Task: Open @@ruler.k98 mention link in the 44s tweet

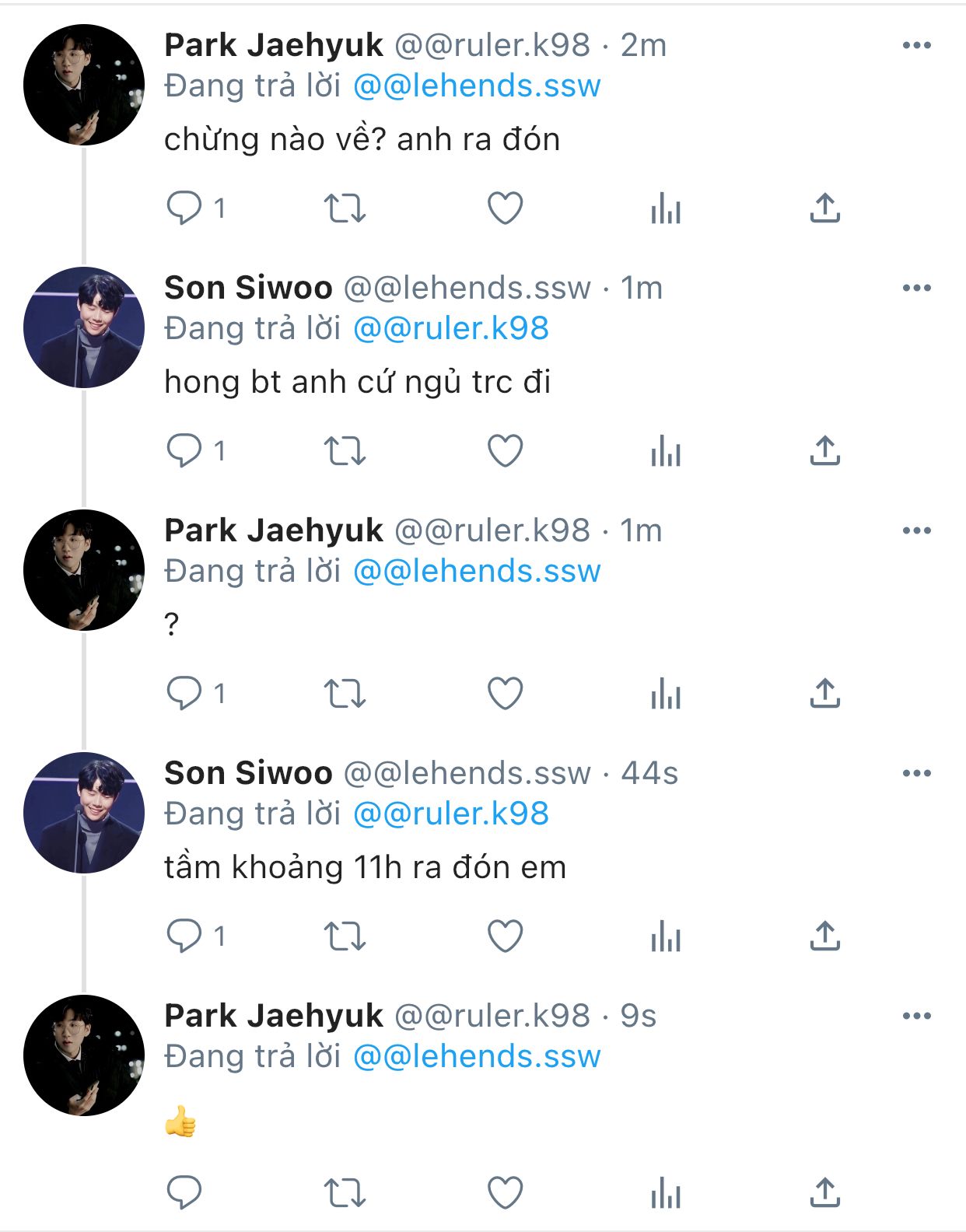Action: pos(451,814)
